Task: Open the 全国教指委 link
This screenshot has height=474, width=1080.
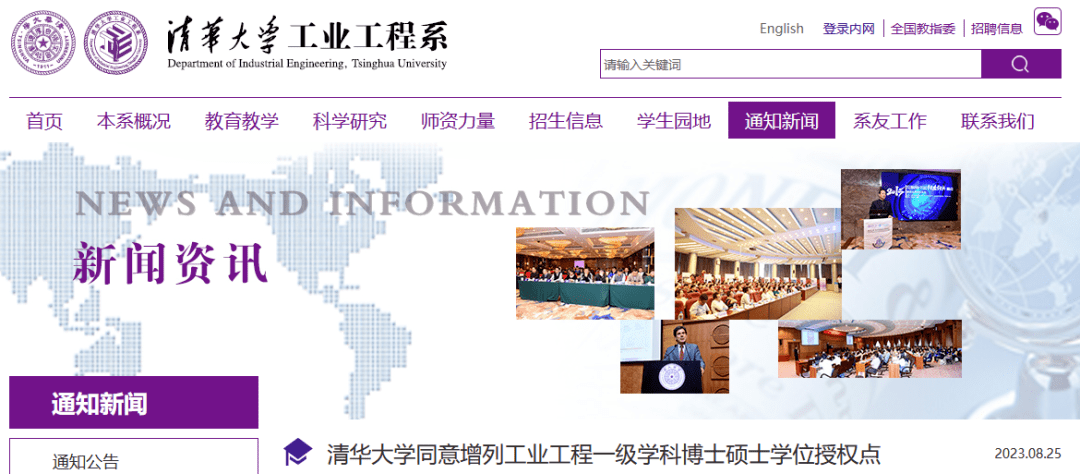Action: click(923, 28)
